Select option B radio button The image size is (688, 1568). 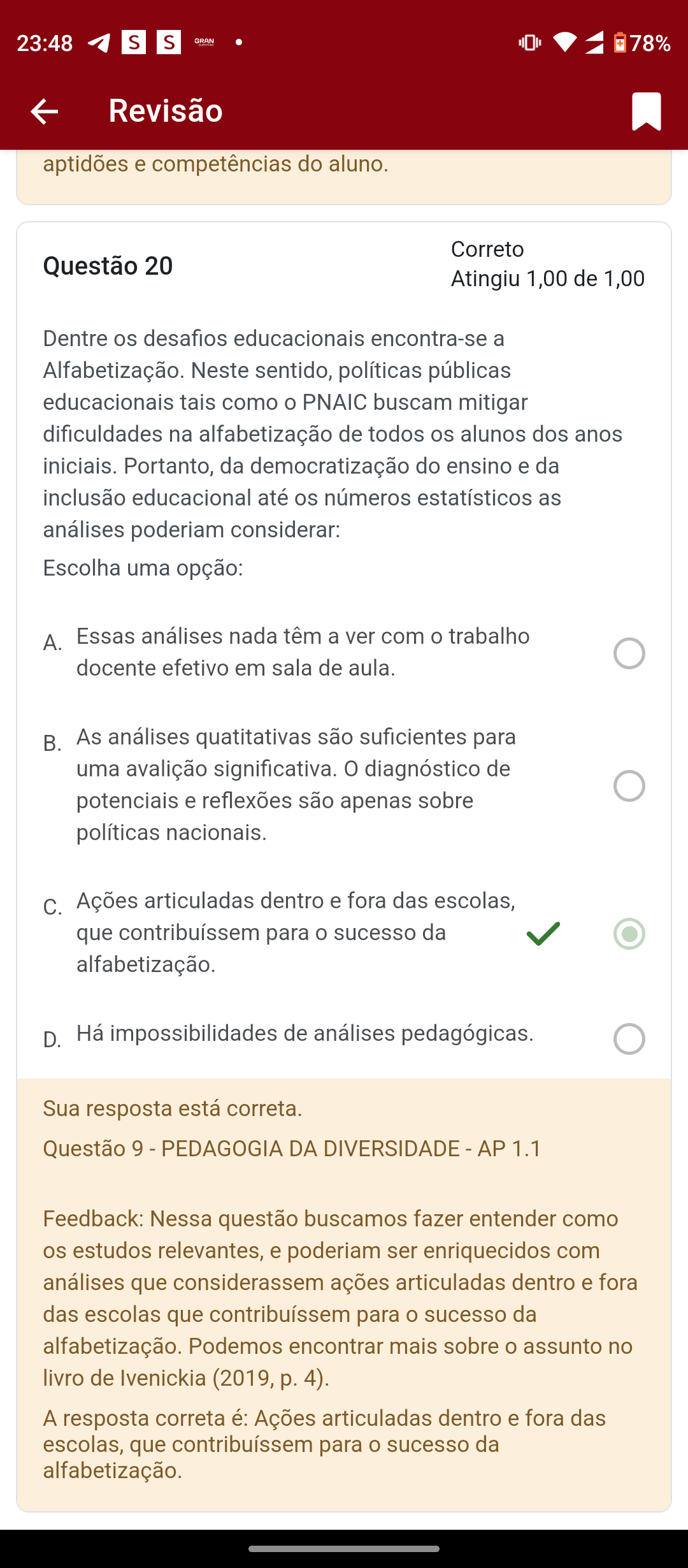coord(629,786)
